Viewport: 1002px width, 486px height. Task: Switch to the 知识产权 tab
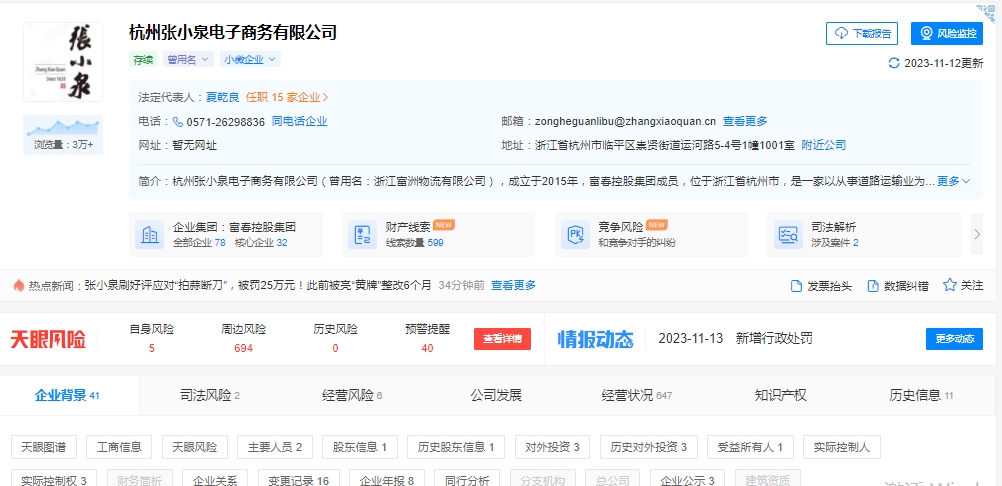[780, 395]
